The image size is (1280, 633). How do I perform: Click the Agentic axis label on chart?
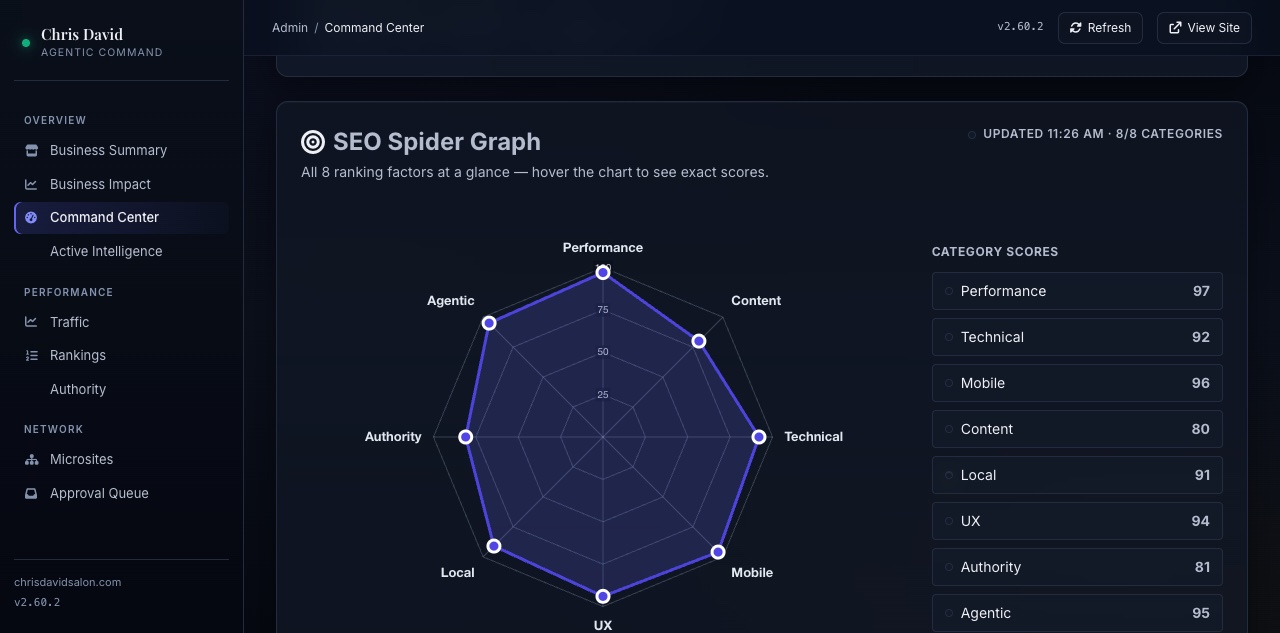pos(451,301)
